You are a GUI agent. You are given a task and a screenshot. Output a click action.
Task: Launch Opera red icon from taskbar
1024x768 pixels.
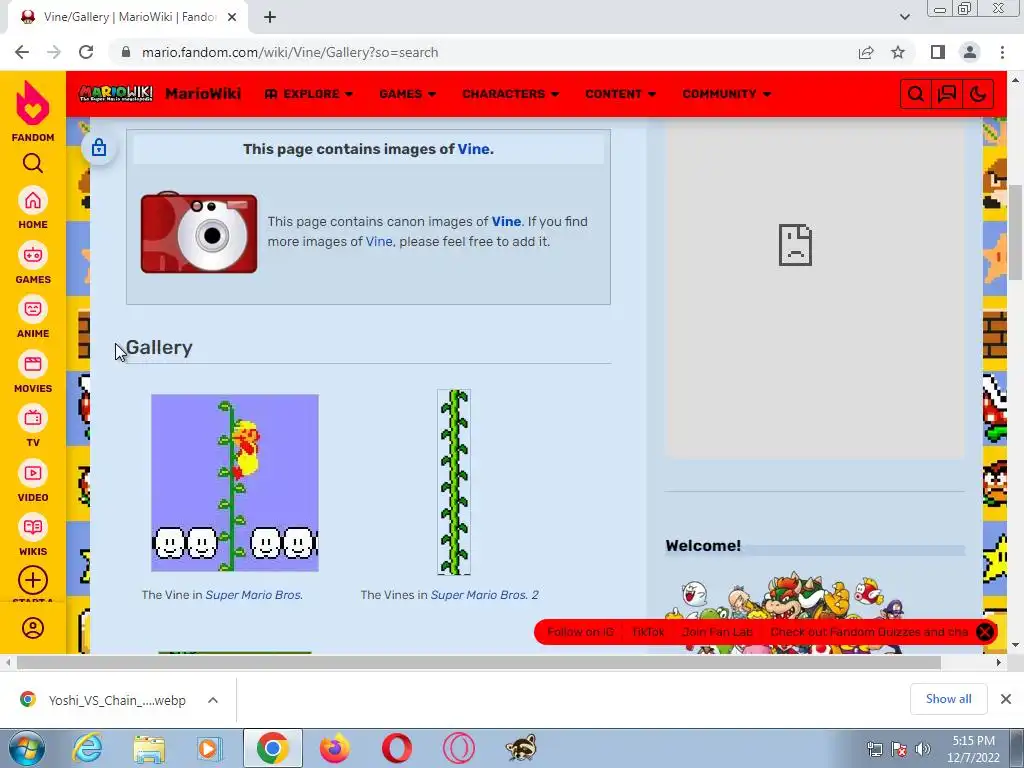click(396, 748)
